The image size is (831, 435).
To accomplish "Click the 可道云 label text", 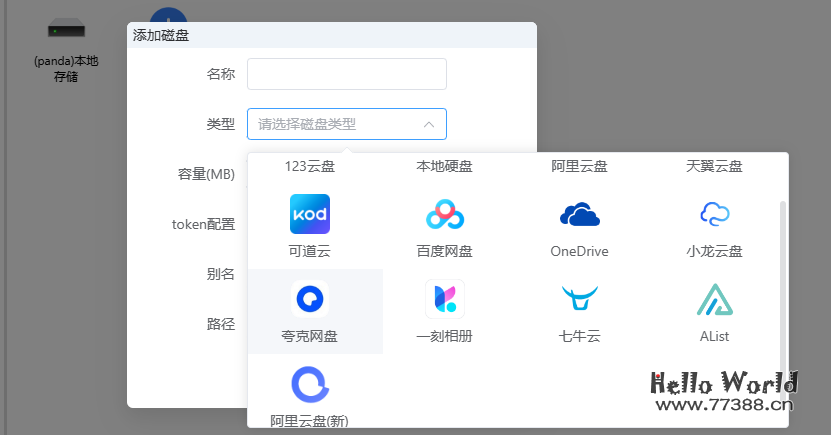I will click(310, 251).
